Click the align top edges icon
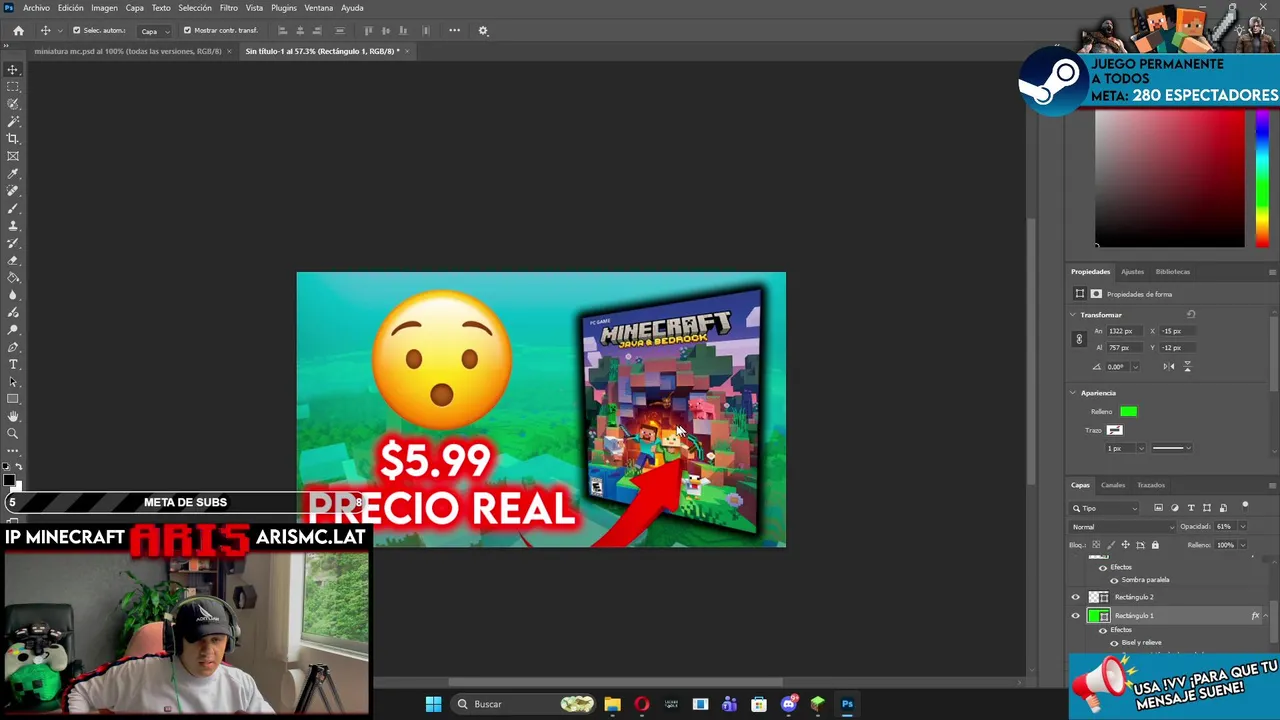Screen dimensions: 1280x720 pos(368,30)
